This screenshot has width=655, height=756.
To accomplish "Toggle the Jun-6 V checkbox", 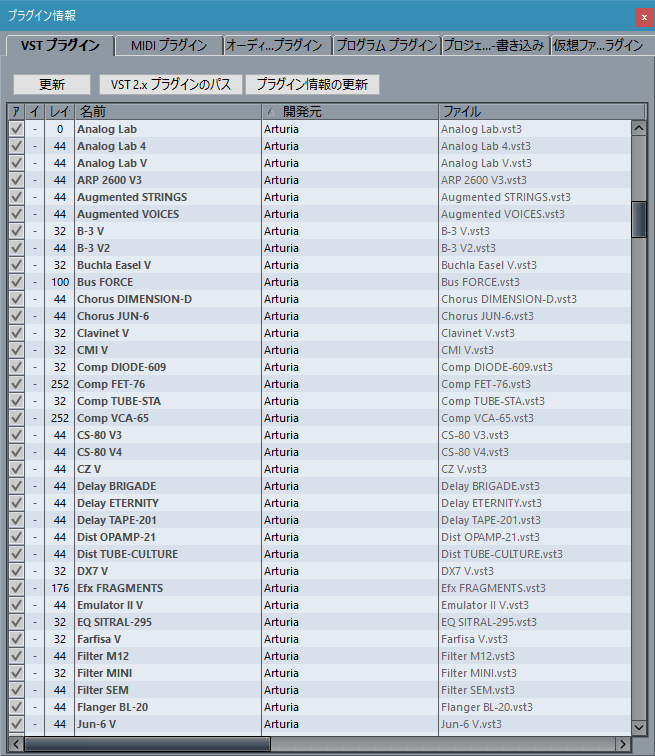I will click(16, 724).
